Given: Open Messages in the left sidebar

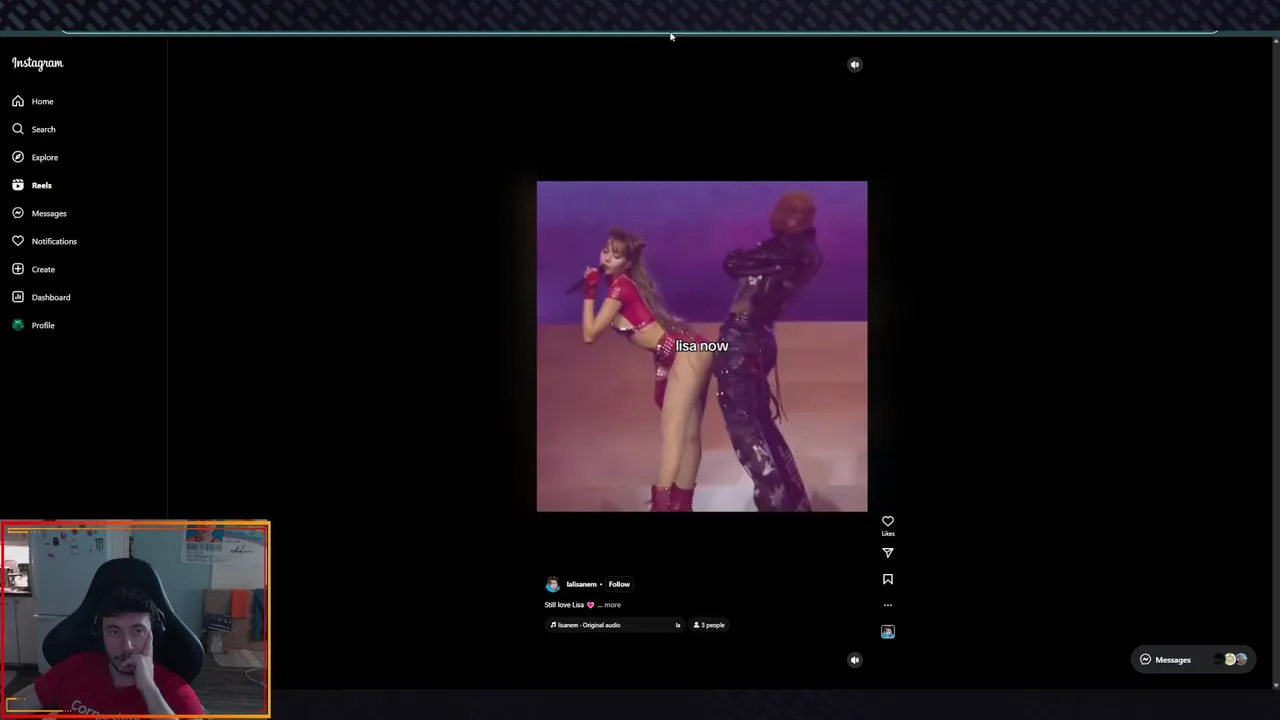Looking at the screenshot, I should coord(39,213).
